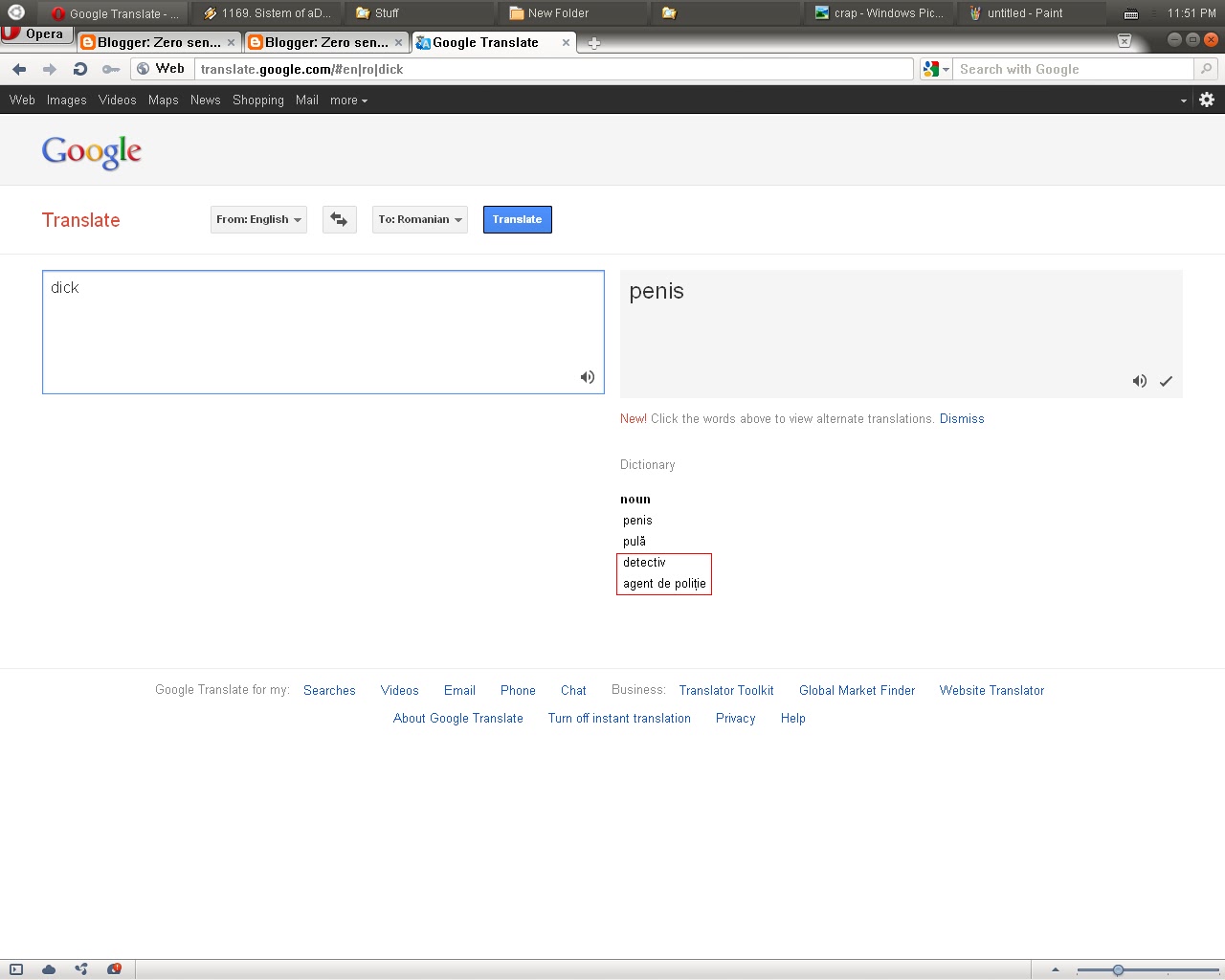The width and height of the screenshot is (1225, 980).
Task: Open the To: Romanian language dropdown
Action: click(419, 219)
